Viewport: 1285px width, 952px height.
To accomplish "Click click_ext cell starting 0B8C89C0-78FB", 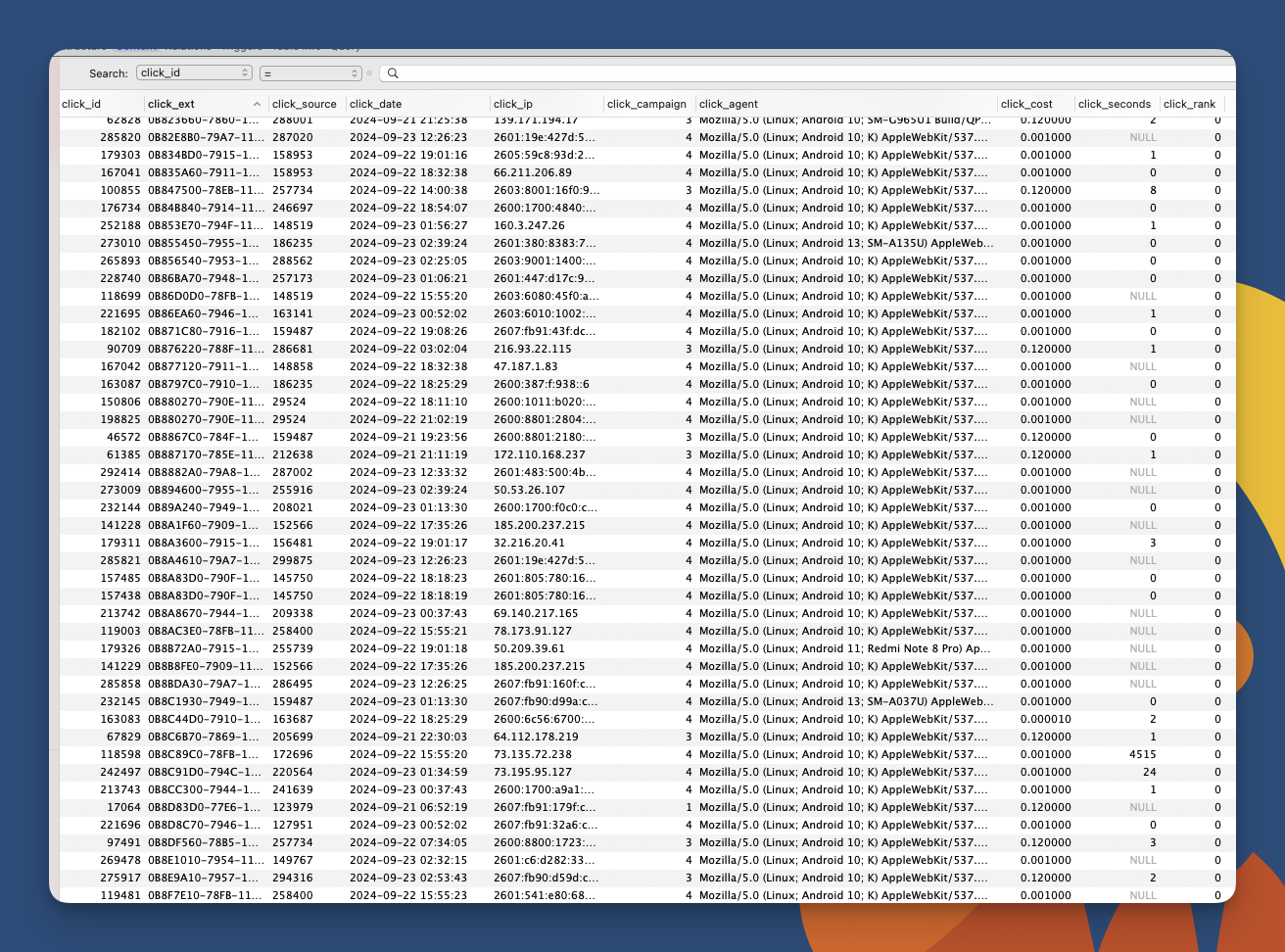I will pos(206,754).
